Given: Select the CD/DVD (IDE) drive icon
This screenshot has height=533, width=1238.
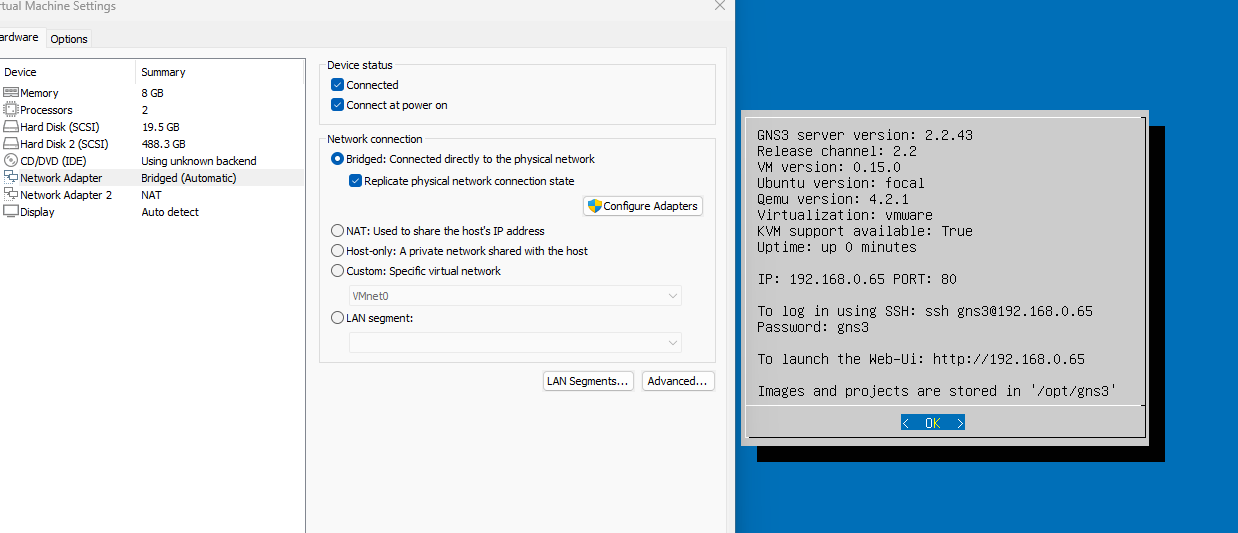Looking at the screenshot, I should coord(11,161).
